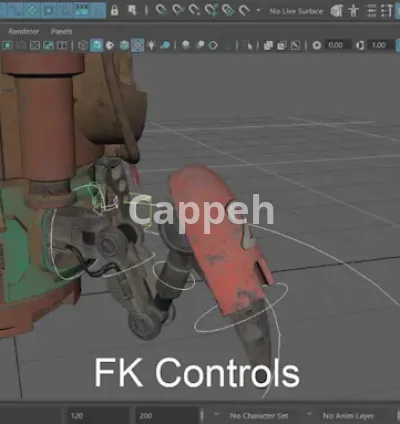Click the exposure icon before 0.00
The width and height of the screenshot is (400, 424).
click(x=317, y=45)
